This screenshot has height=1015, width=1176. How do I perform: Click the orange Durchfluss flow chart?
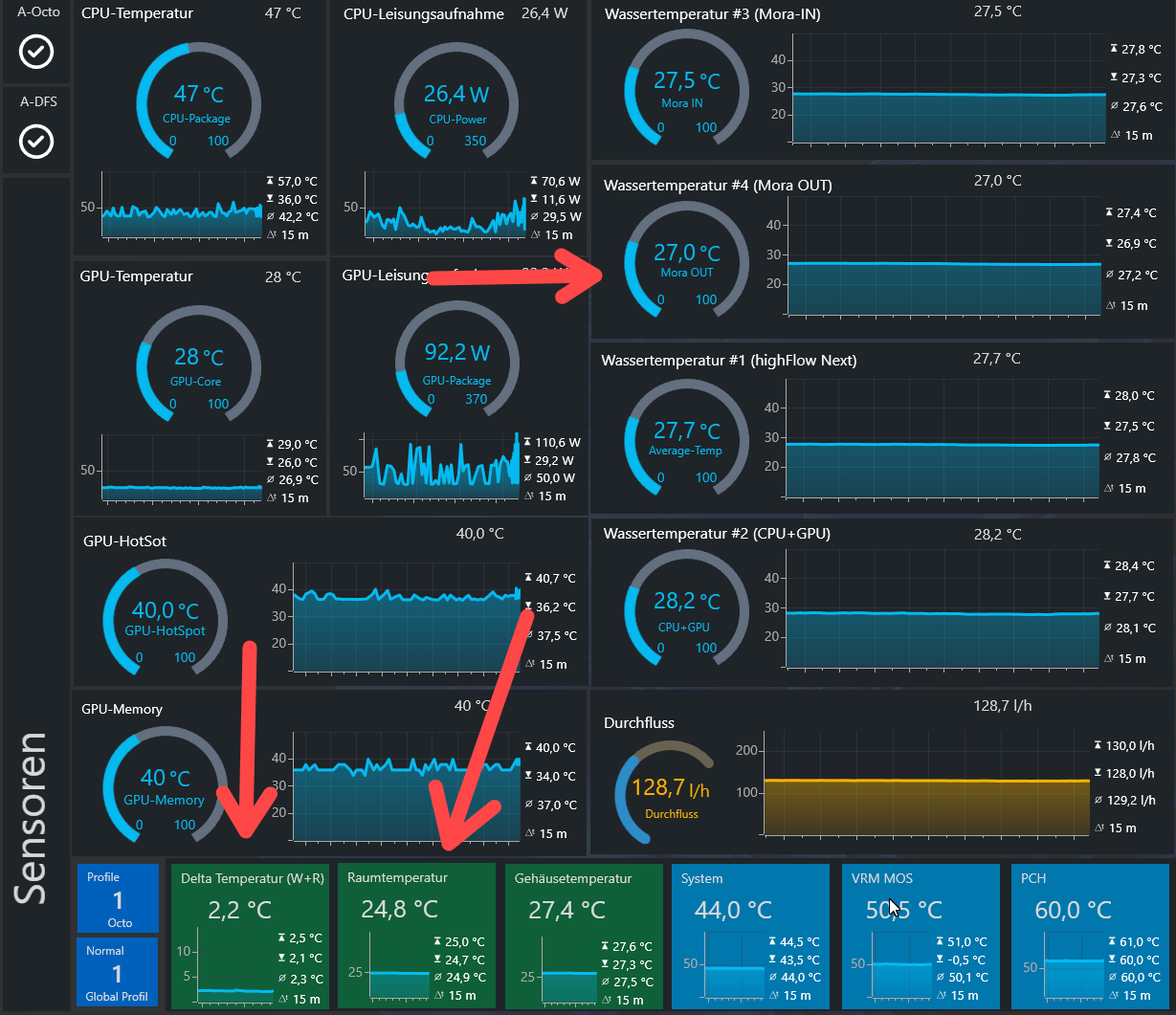[x=926, y=783]
